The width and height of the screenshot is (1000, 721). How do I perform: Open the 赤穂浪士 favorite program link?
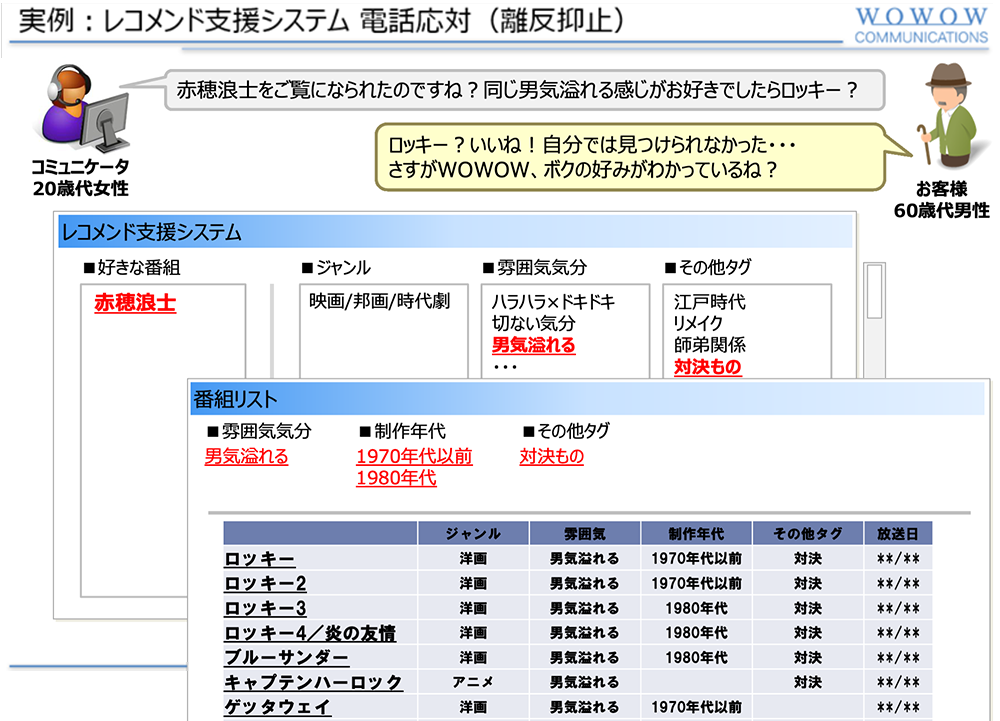coord(135,303)
